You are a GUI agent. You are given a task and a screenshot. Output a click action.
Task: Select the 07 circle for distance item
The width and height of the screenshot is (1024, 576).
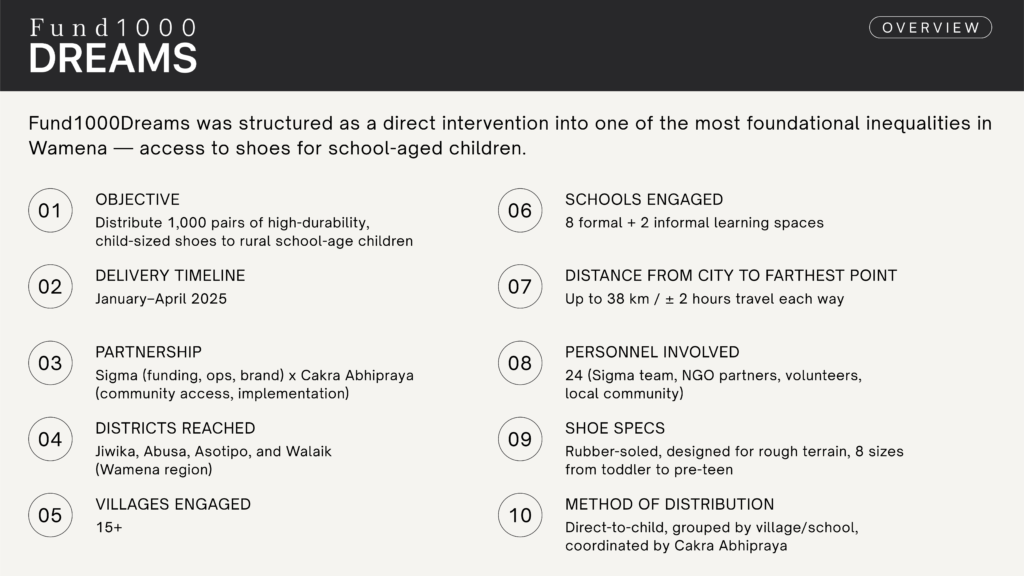[520, 287]
